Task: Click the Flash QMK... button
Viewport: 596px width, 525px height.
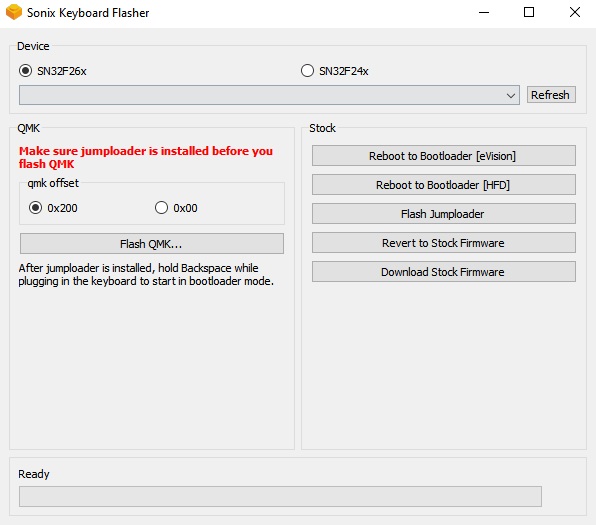Action: (152, 244)
